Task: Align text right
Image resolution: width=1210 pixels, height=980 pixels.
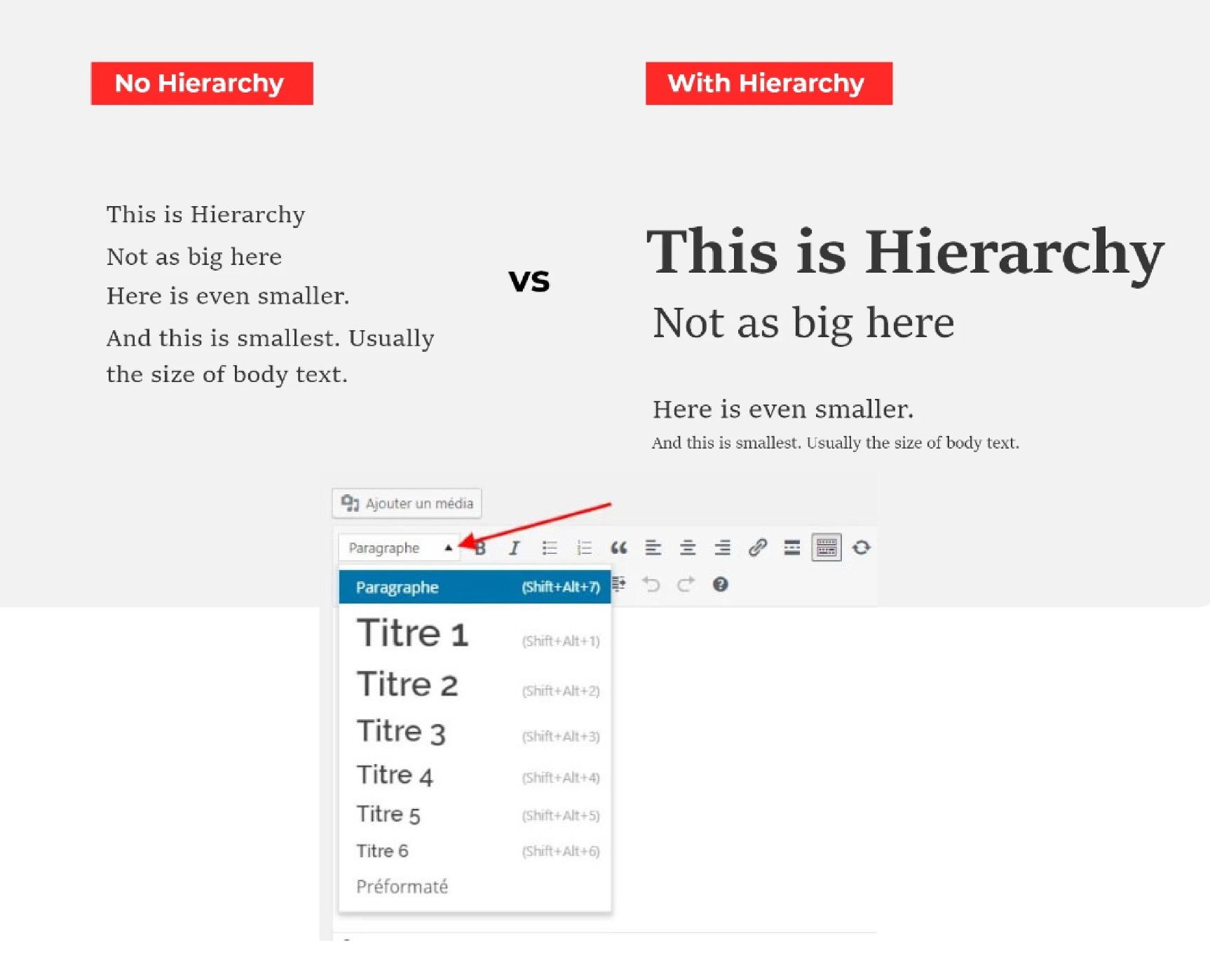Action: 722,547
